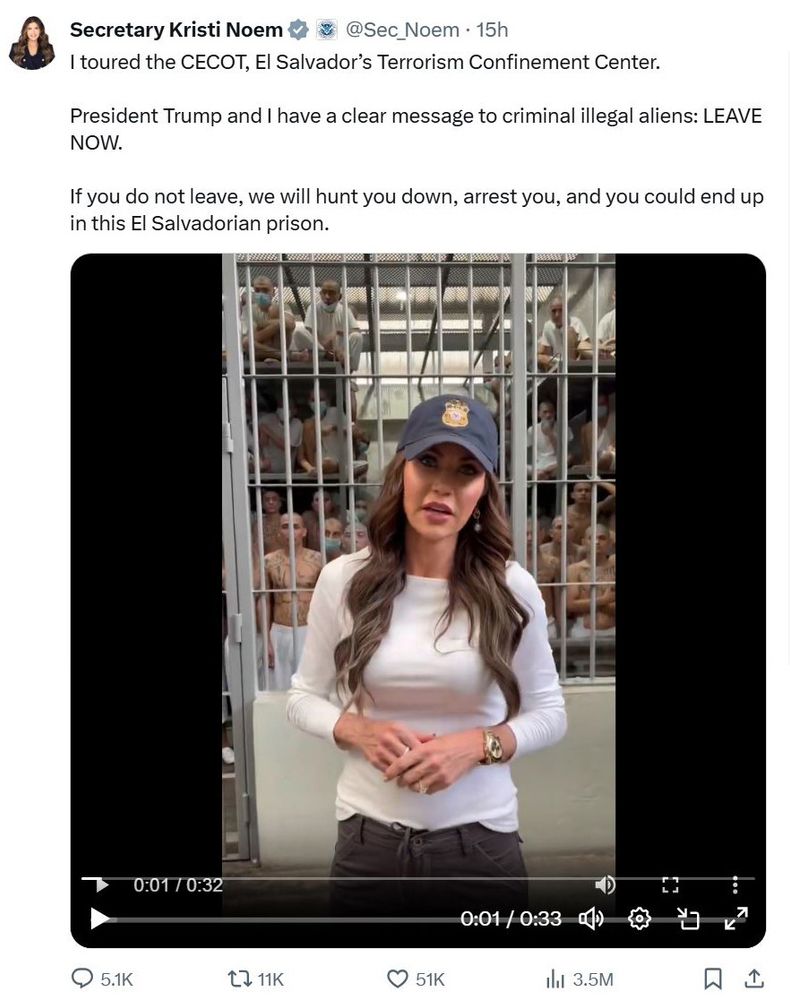This screenshot has height=1000, width=790.
Task: Click the blue verified checkmark badge
Action: point(298,29)
